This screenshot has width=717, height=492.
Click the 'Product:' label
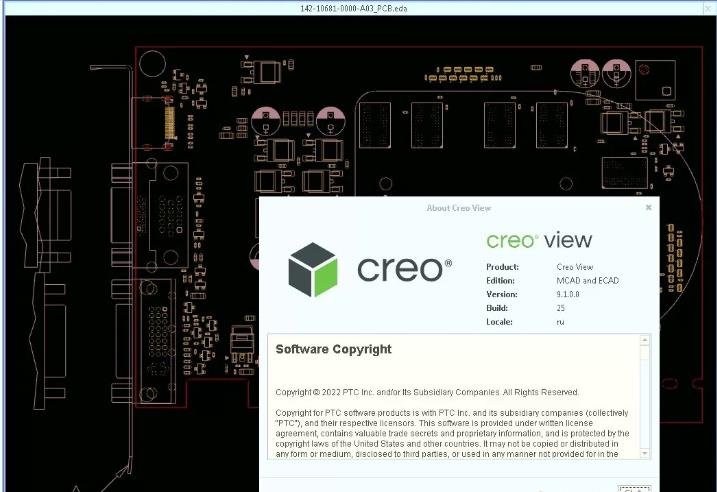(x=502, y=267)
